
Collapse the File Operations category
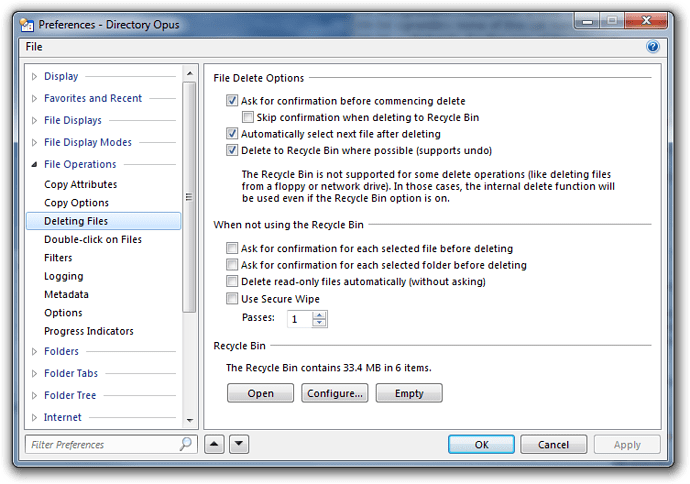pos(34,165)
